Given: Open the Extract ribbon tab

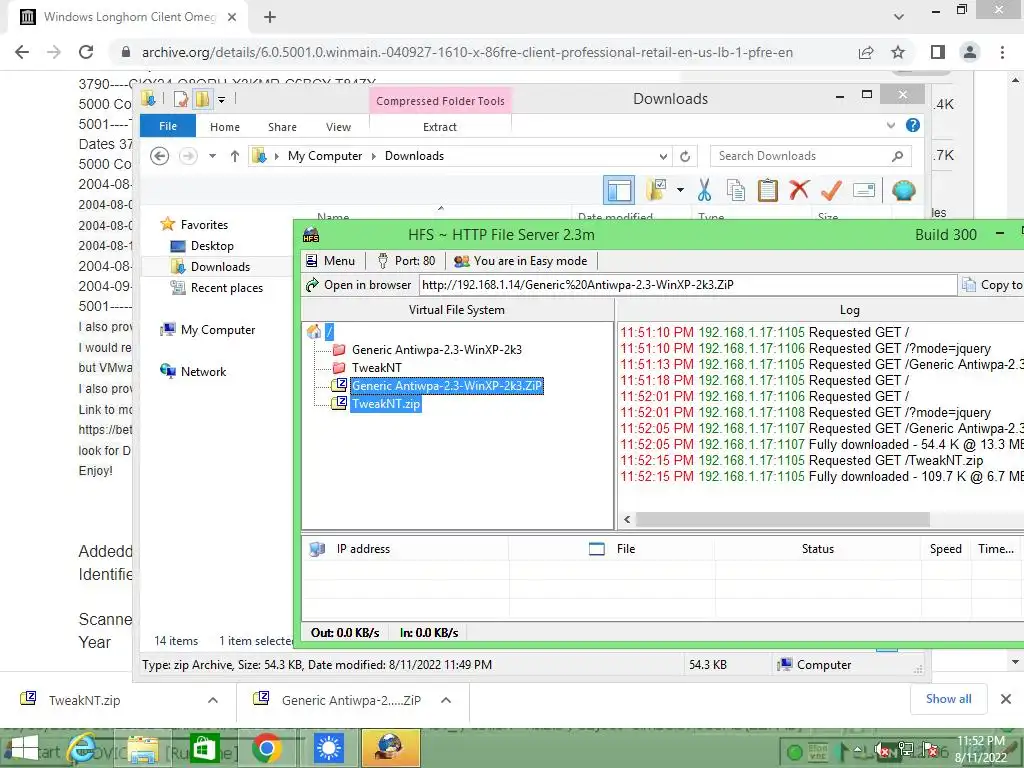Looking at the screenshot, I should pos(440,127).
